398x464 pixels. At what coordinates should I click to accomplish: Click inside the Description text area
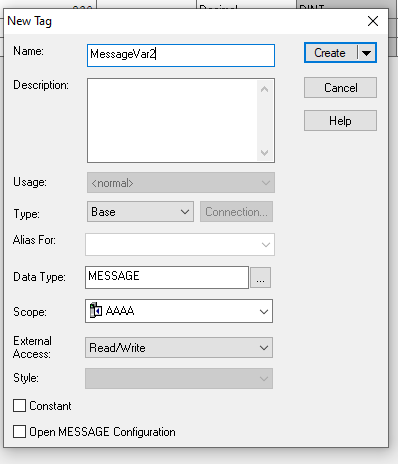[x=172, y=121]
